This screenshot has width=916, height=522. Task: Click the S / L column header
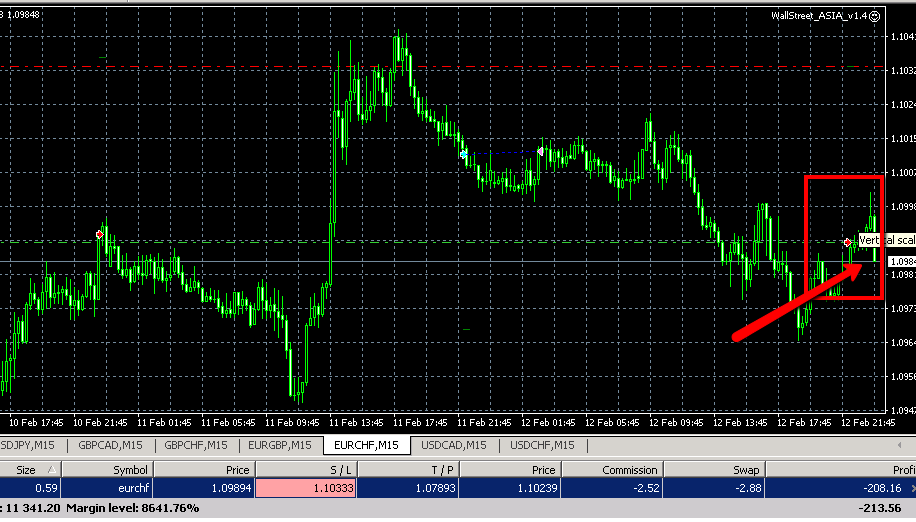(306, 469)
